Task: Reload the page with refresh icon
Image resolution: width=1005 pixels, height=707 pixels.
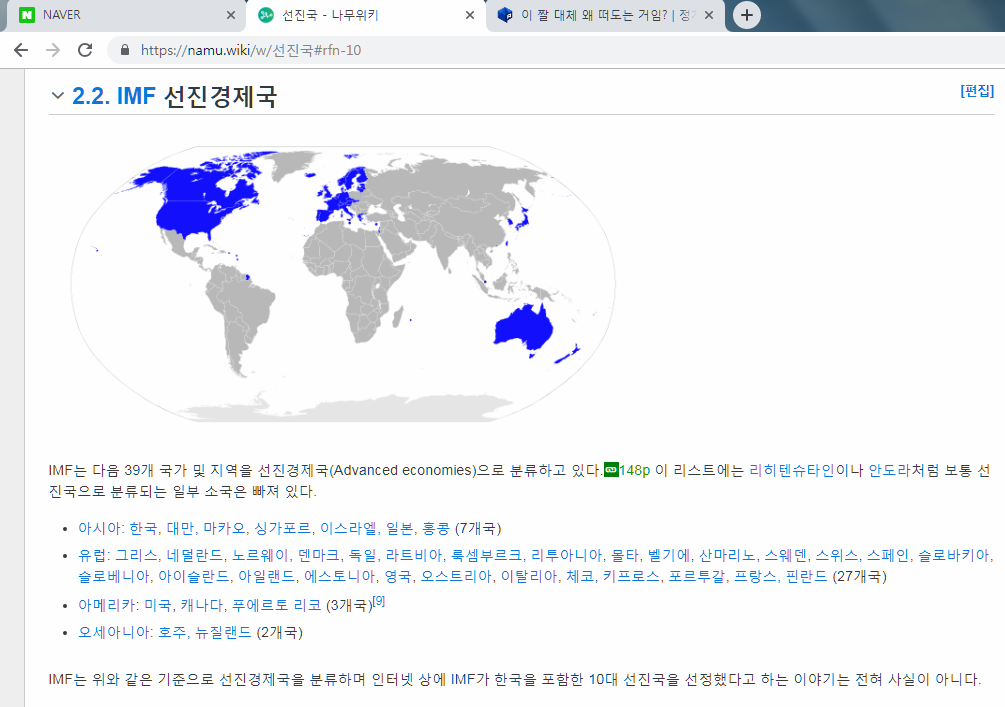Action: pos(85,50)
